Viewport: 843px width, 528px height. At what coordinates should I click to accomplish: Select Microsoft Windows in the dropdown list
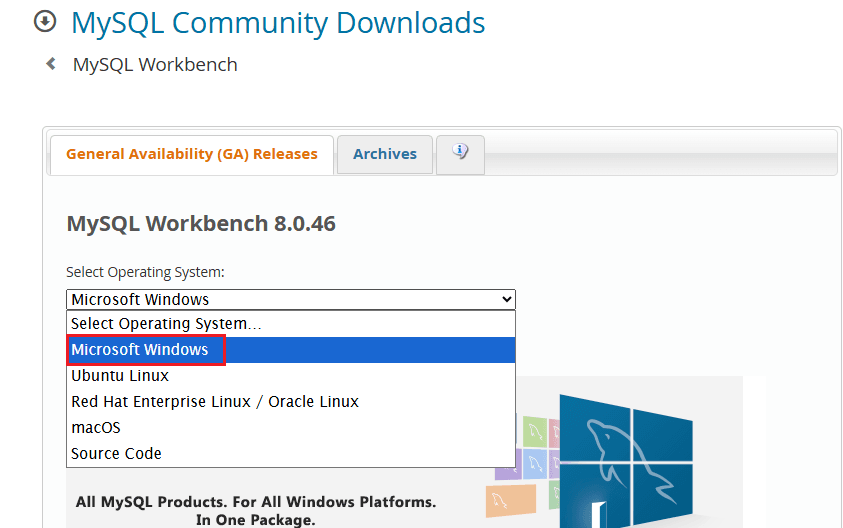(x=291, y=350)
